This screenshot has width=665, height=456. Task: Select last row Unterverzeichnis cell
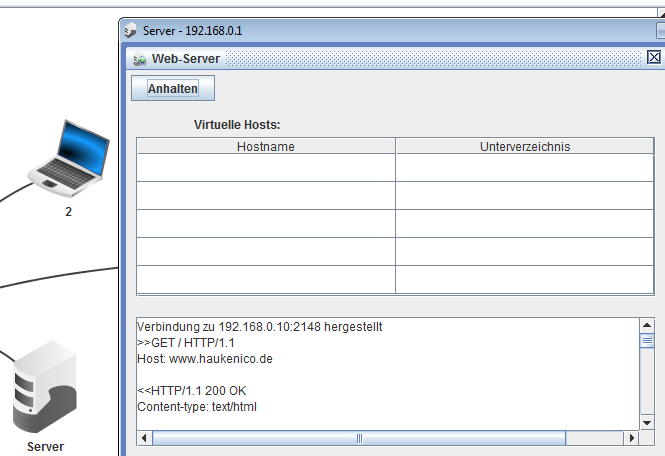[524, 279]
